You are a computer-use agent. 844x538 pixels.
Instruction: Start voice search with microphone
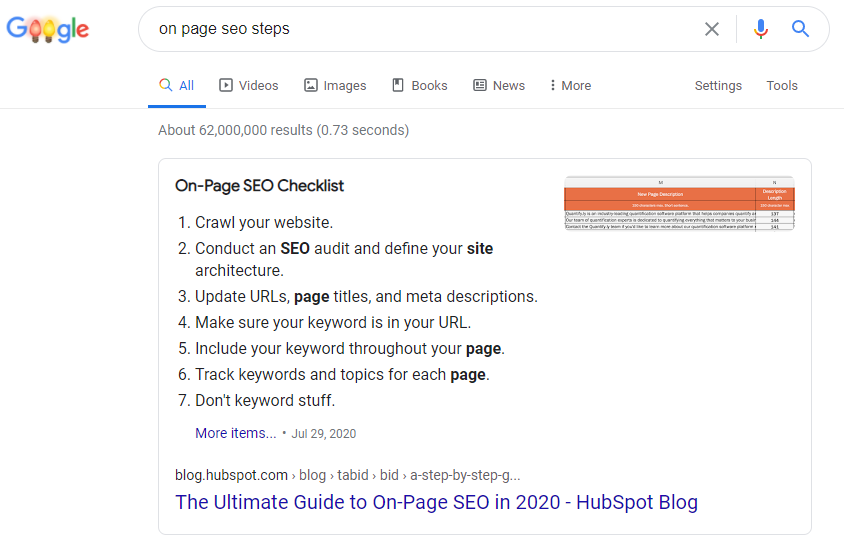click(761, 29)
